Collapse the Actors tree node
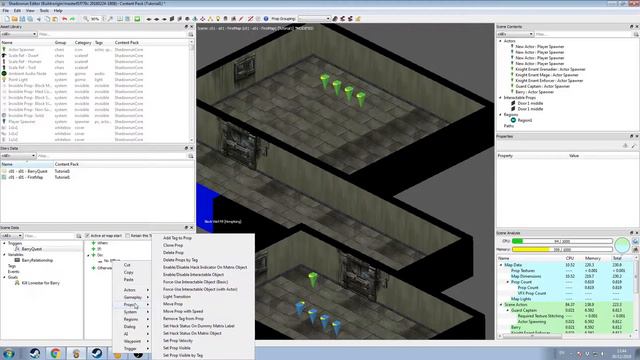640x360 pixels. (x=501, y=41)
